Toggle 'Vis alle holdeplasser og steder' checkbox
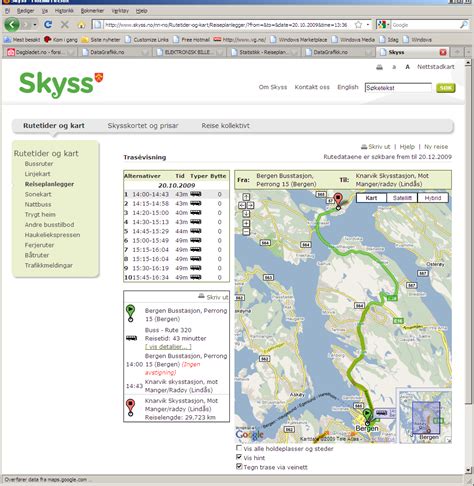The height and width of the screenshot is (486, 474). coord(239,448)
